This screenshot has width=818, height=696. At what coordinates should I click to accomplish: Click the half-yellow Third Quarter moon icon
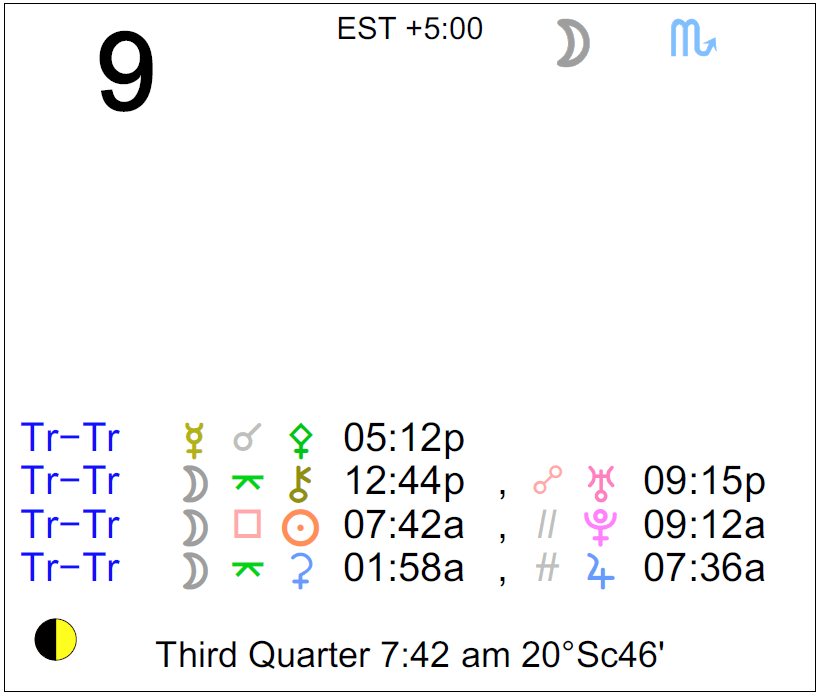coord(56,640)
